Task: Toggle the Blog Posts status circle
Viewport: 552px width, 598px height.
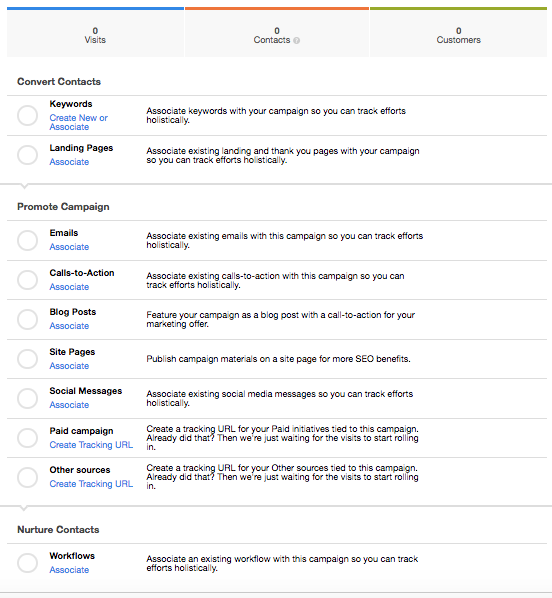Action: [x=27, y=319]
